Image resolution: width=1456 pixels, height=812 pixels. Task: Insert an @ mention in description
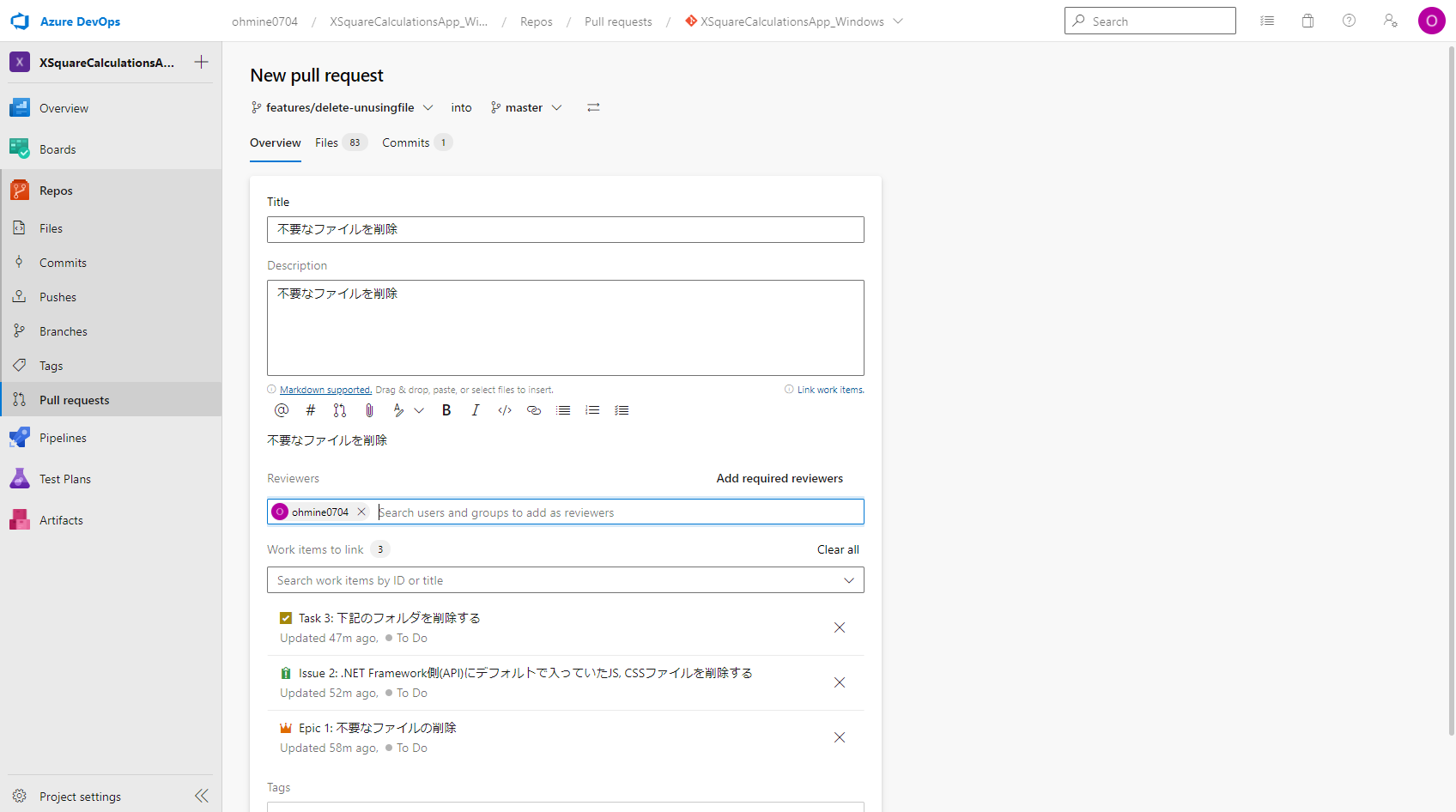coord(282,410)
